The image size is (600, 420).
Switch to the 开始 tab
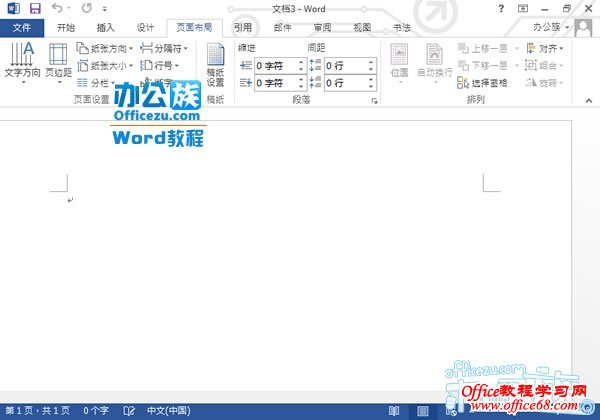pos(66,28)
